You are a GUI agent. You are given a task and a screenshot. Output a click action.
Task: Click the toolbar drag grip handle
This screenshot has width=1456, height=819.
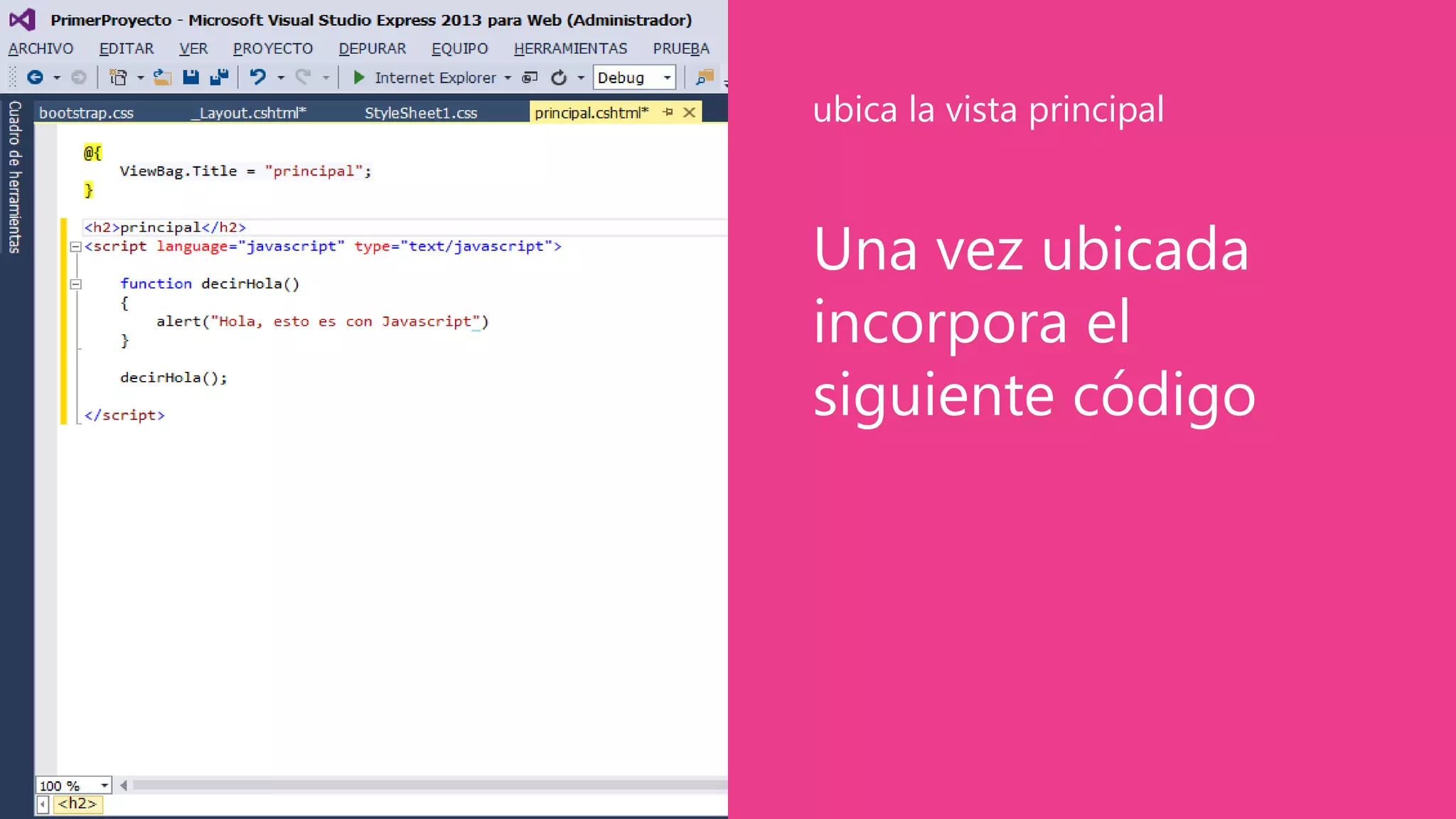(12, 77)
